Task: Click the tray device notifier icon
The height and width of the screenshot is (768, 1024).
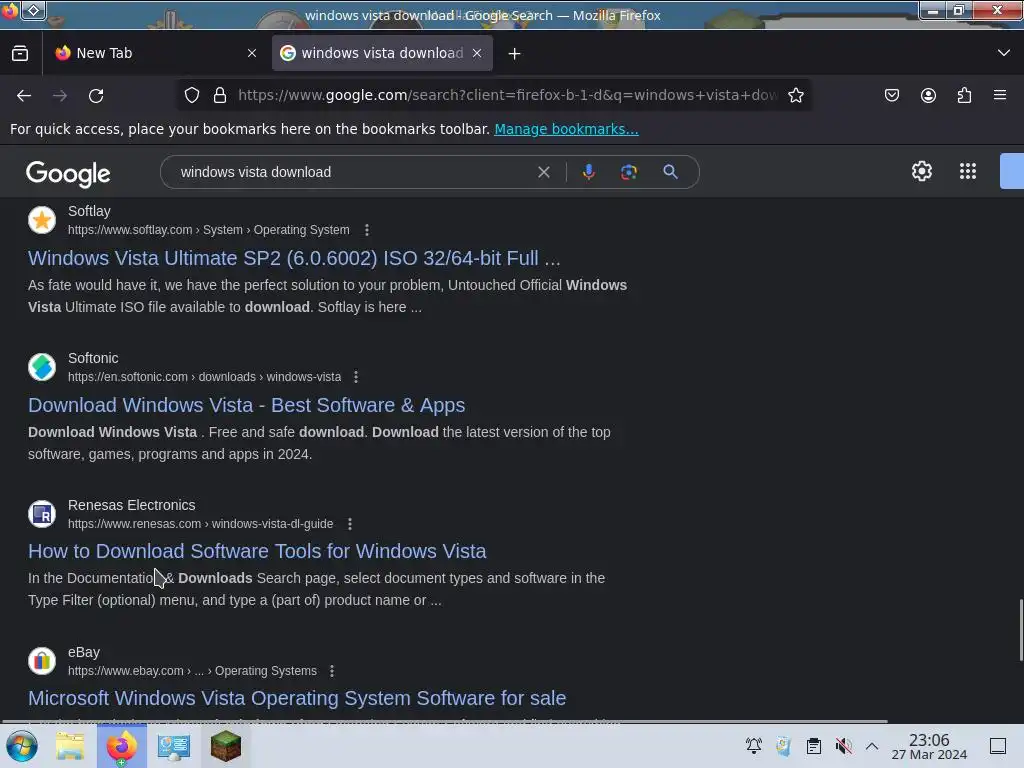Action: click(x=783, y=746)
